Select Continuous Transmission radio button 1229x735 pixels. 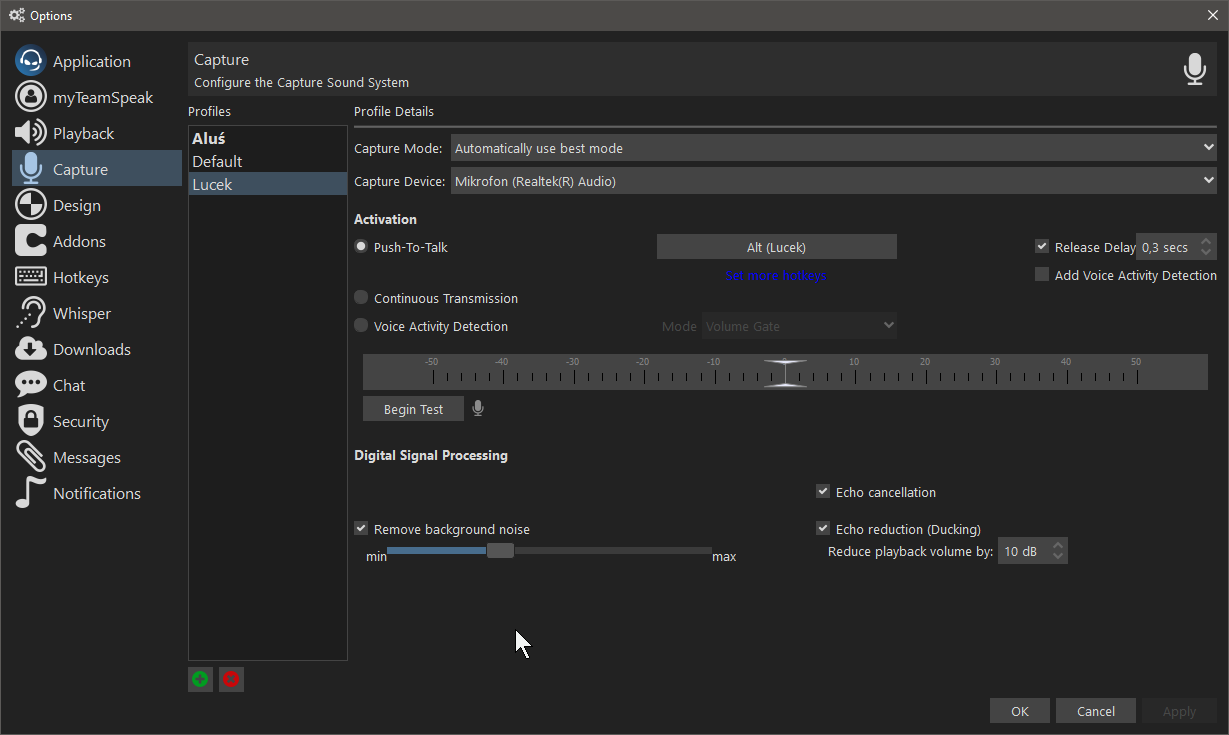click(361, 298)
